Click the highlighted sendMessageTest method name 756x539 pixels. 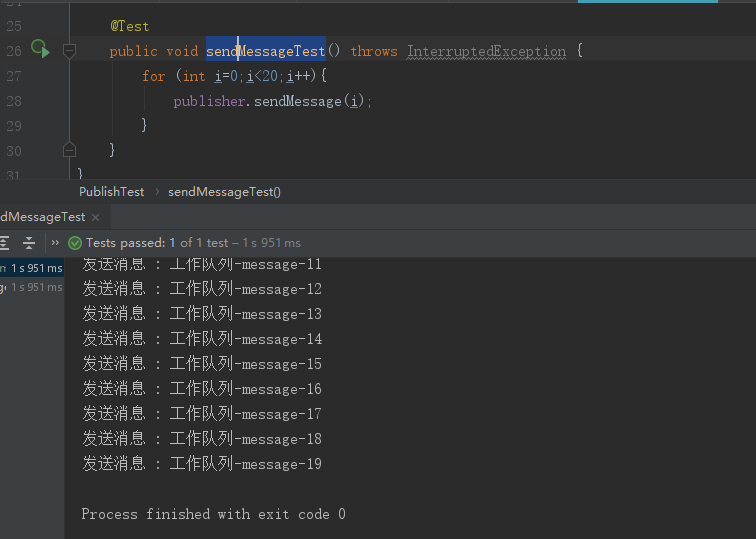266,51
